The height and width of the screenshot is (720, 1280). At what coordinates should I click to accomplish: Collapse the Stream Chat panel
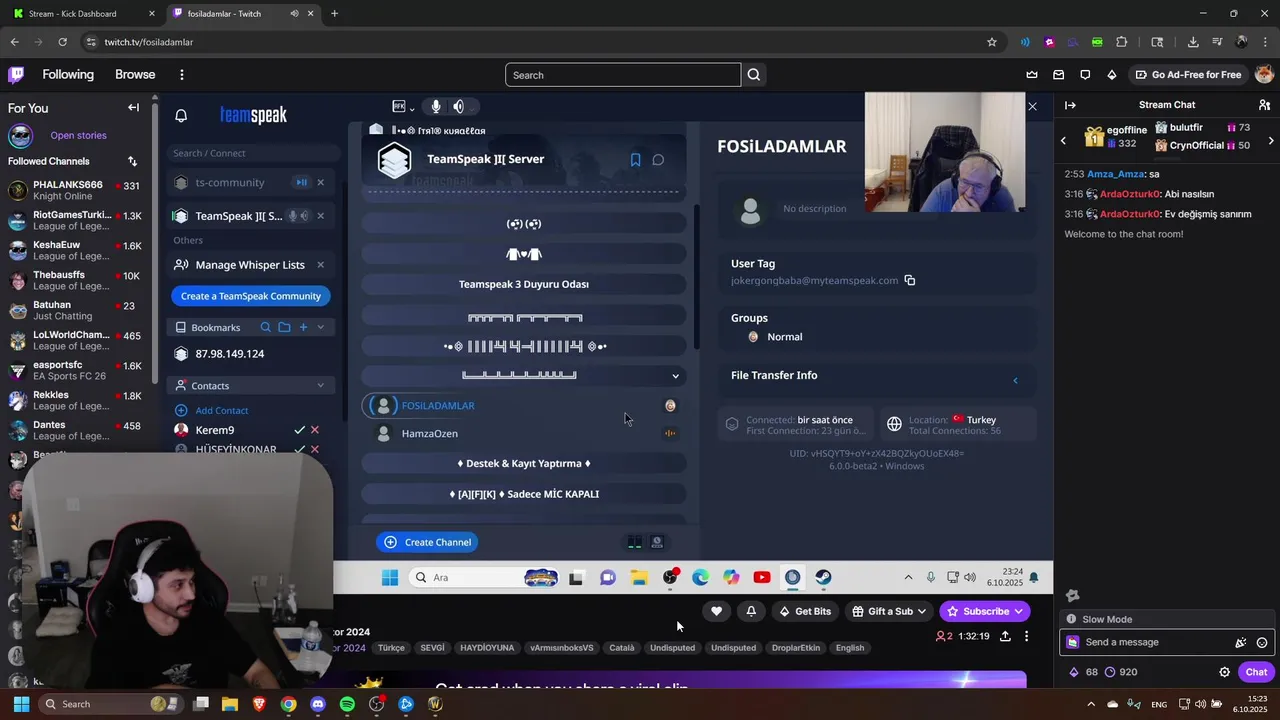click(x=1070, y=105)
